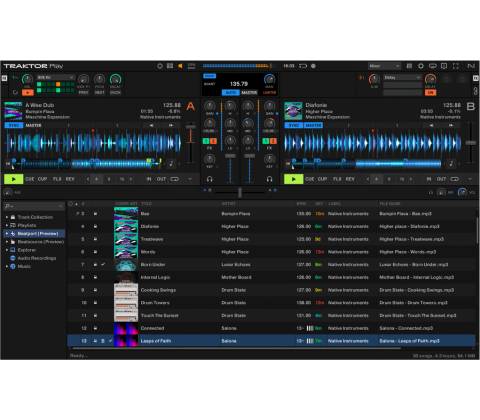Image resolution: width=480 pixels, height=420 pixels.
Task: Toggle the ON button in FX unit 2
Action: 430,92
